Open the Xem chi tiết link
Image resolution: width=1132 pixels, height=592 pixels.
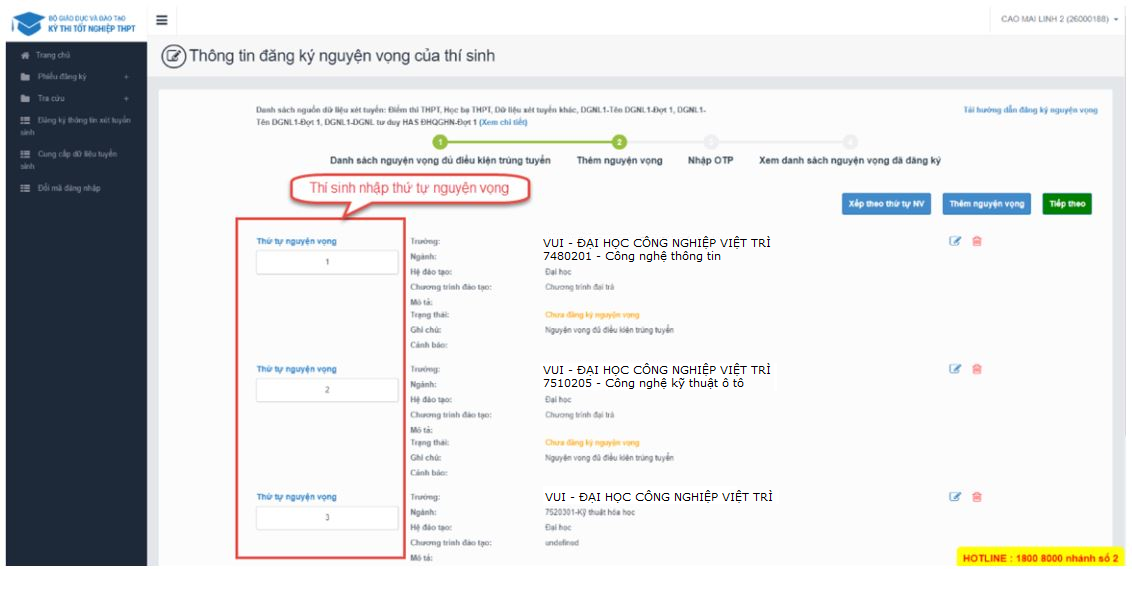(x=503, y=122)
